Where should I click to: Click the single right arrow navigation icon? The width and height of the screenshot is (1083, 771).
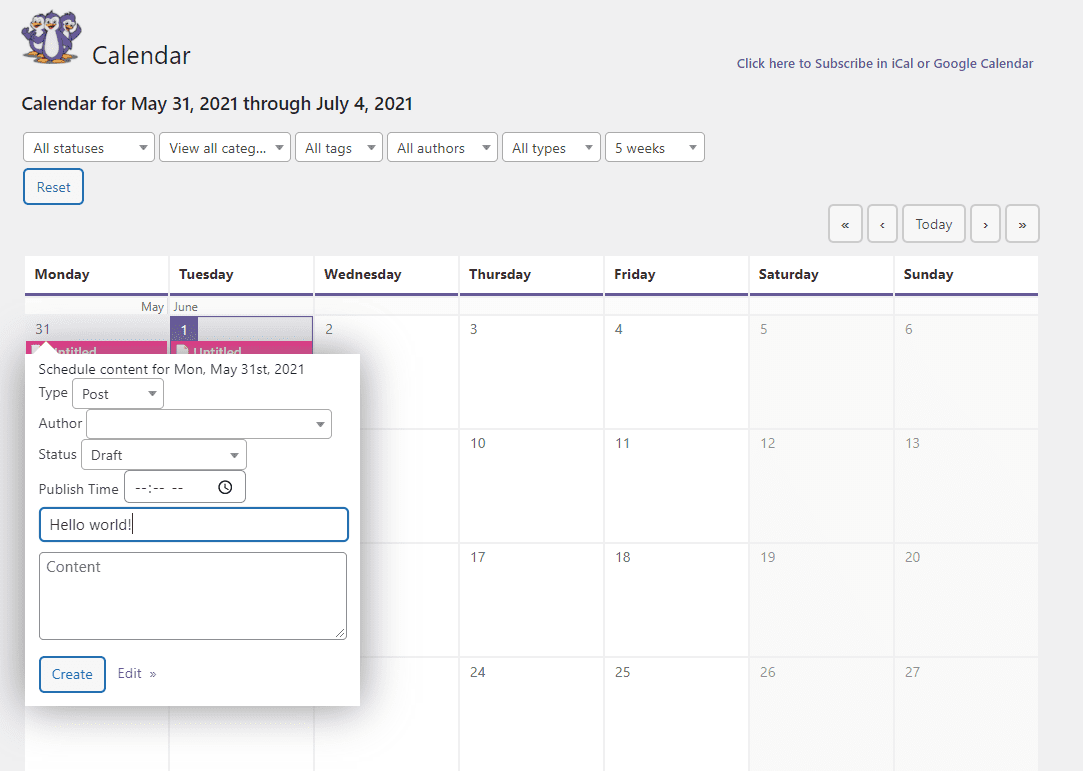click(x=985, y=223)
